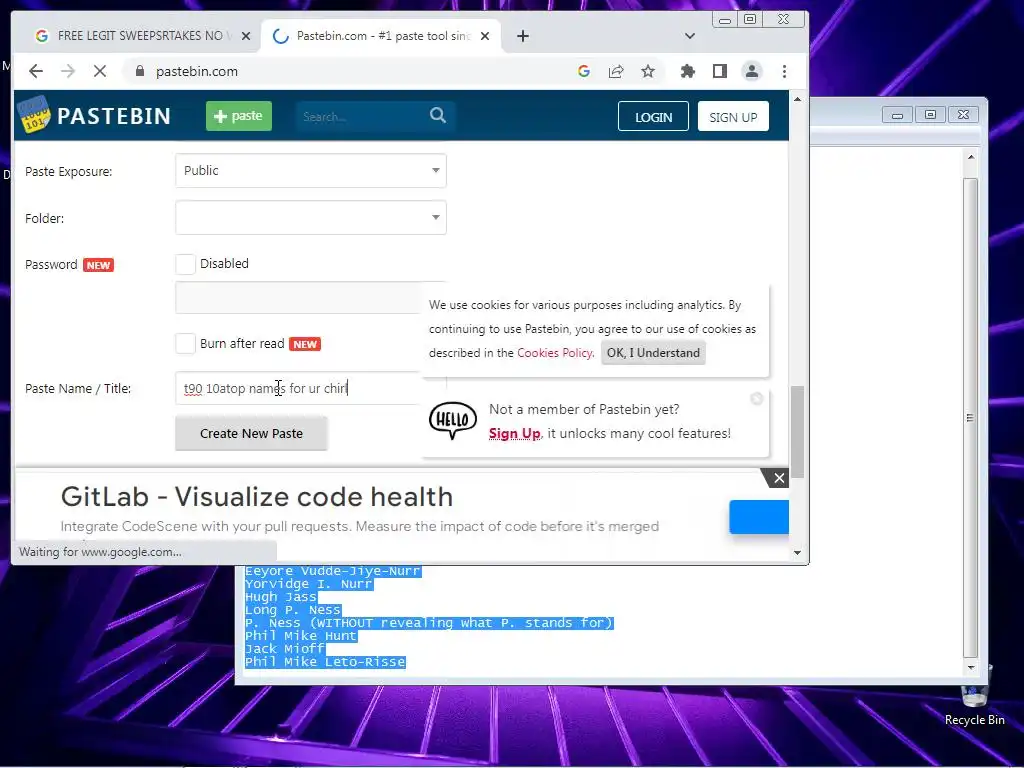This screenshot has width=1024, height=768.
Task: Click the GitLab - Visualize code health headline
Action: click(257, 497)
